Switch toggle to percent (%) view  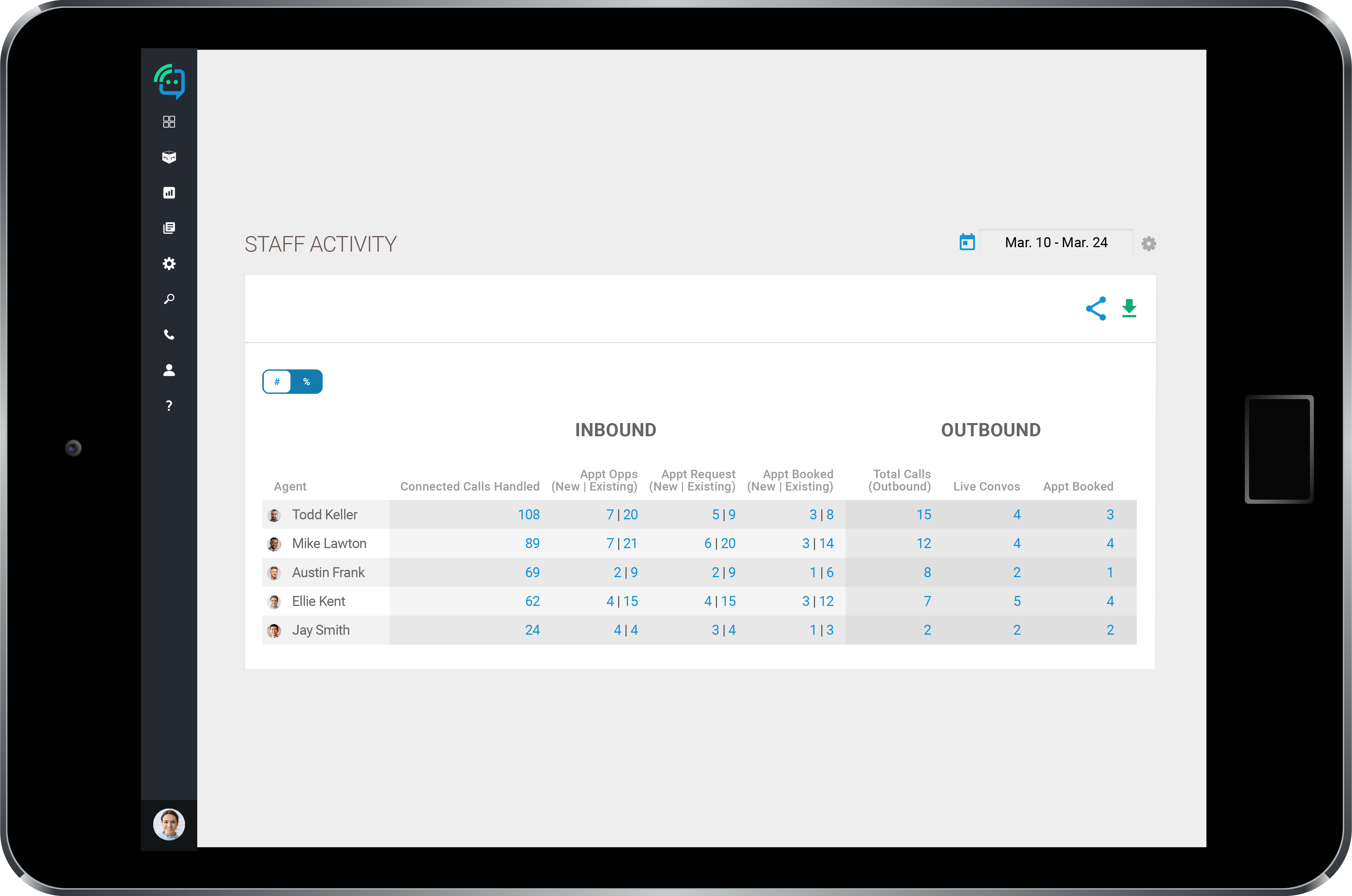tap(307, 382)
